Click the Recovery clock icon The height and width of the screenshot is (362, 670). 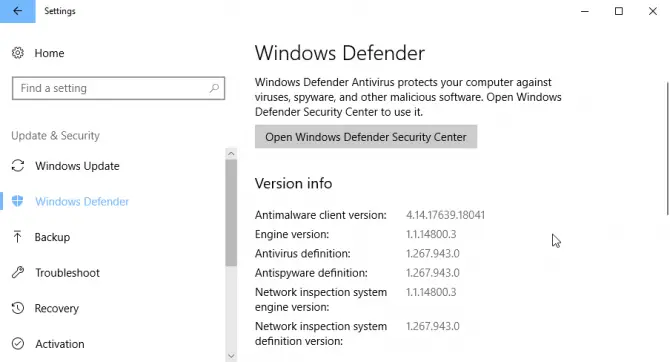point(18,308)
